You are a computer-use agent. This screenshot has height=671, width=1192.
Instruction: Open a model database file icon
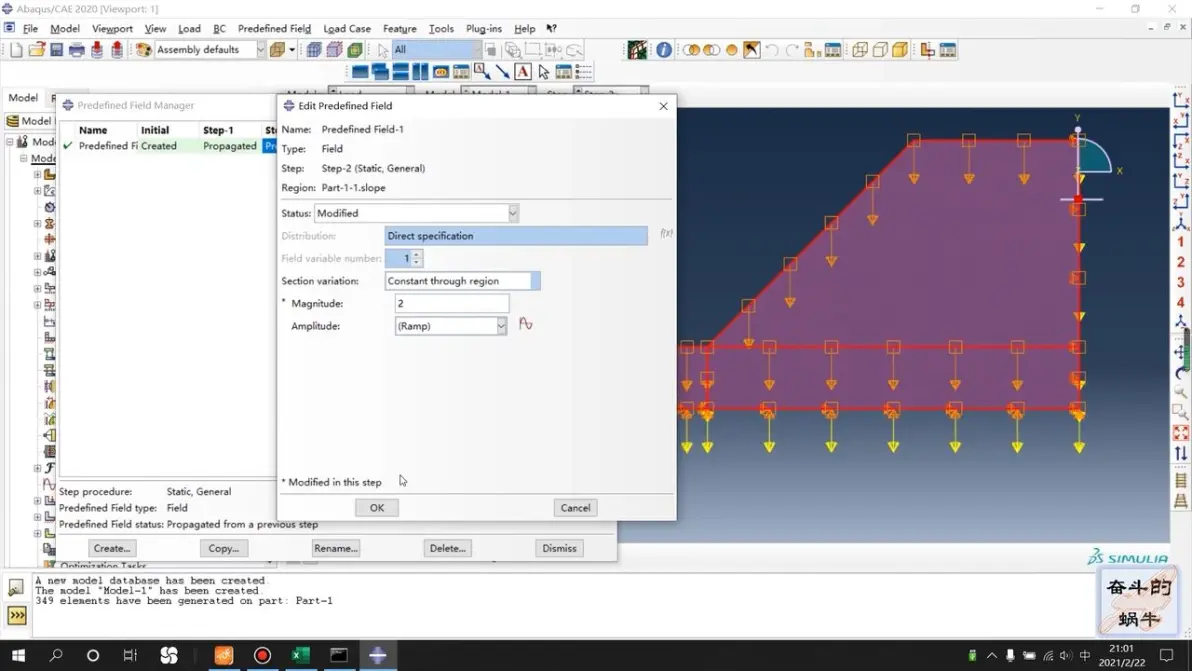[36, 50]
